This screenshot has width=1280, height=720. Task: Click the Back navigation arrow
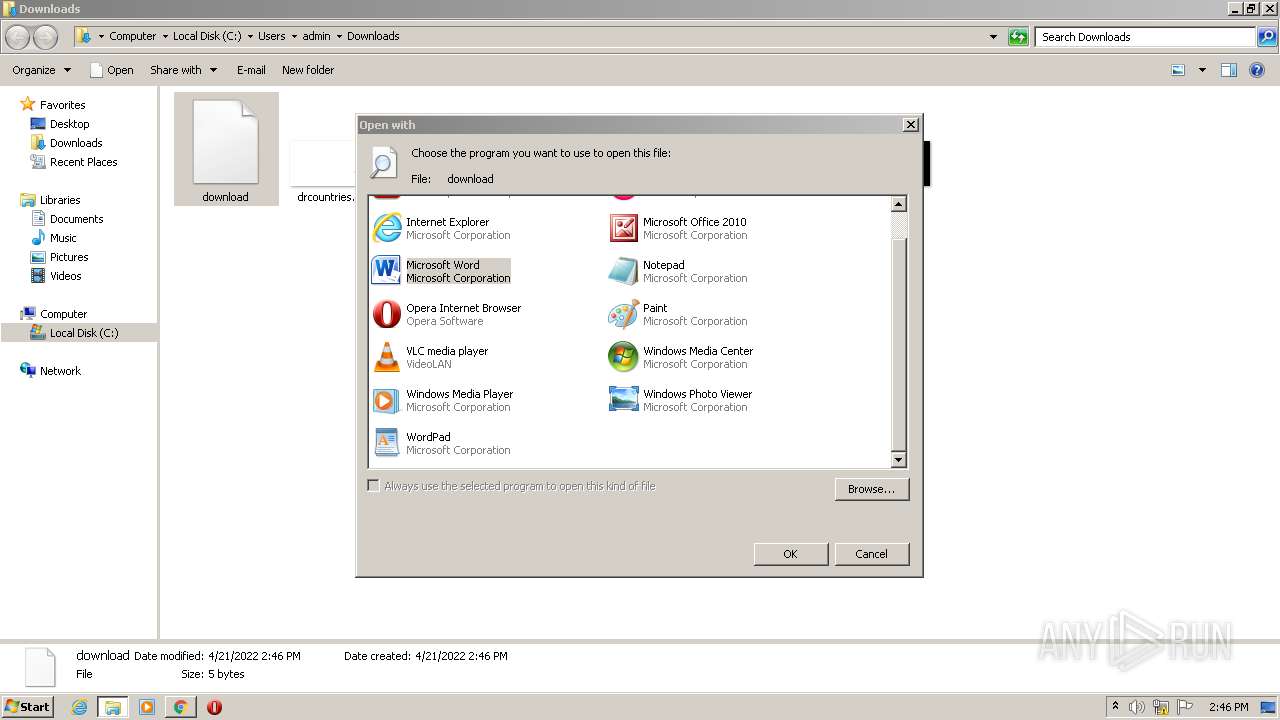point(18,37)
